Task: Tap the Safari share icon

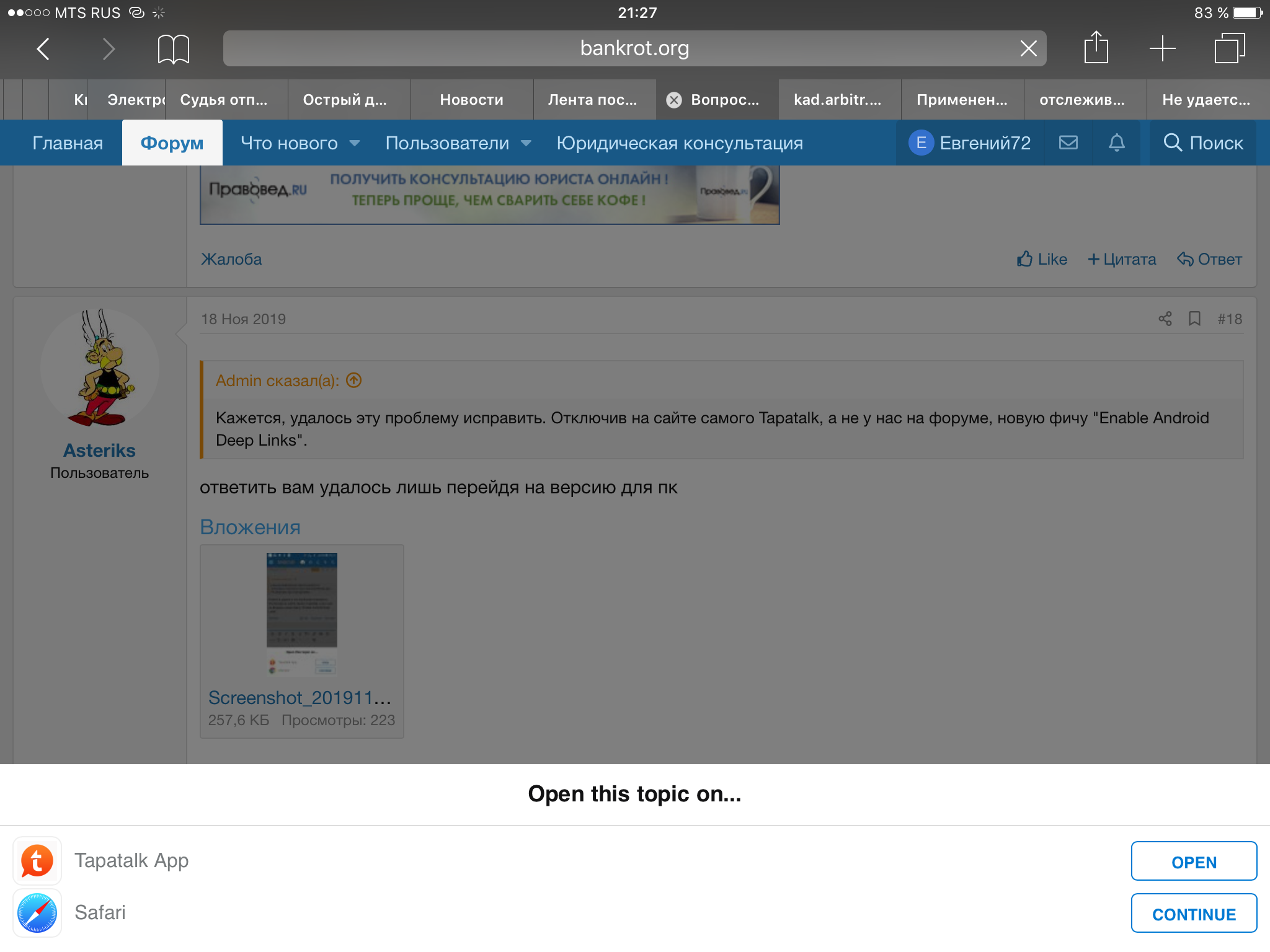Action: pyautogui.click(x=1096, y=48)
